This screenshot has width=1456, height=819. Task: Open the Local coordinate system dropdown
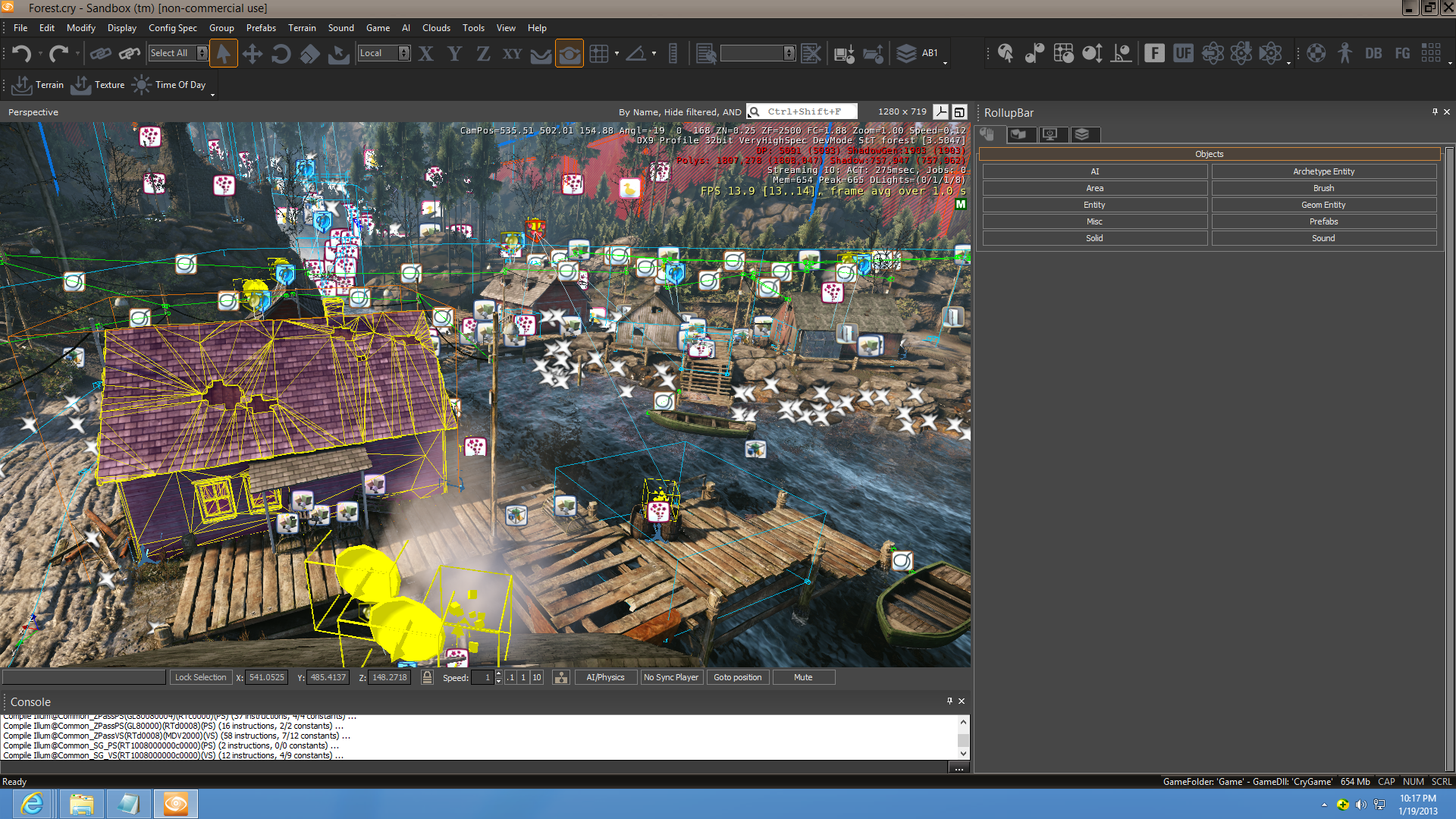(x=405, y=53)
